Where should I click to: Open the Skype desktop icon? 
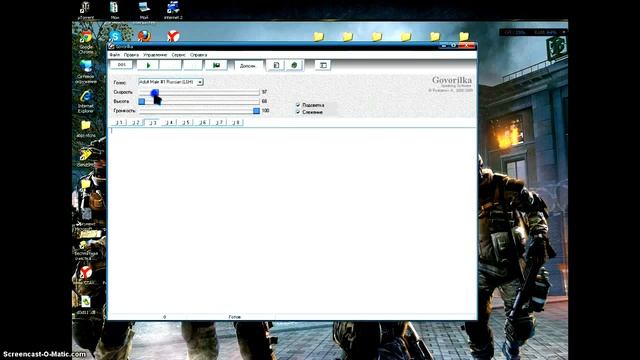[x=116, y=36]
